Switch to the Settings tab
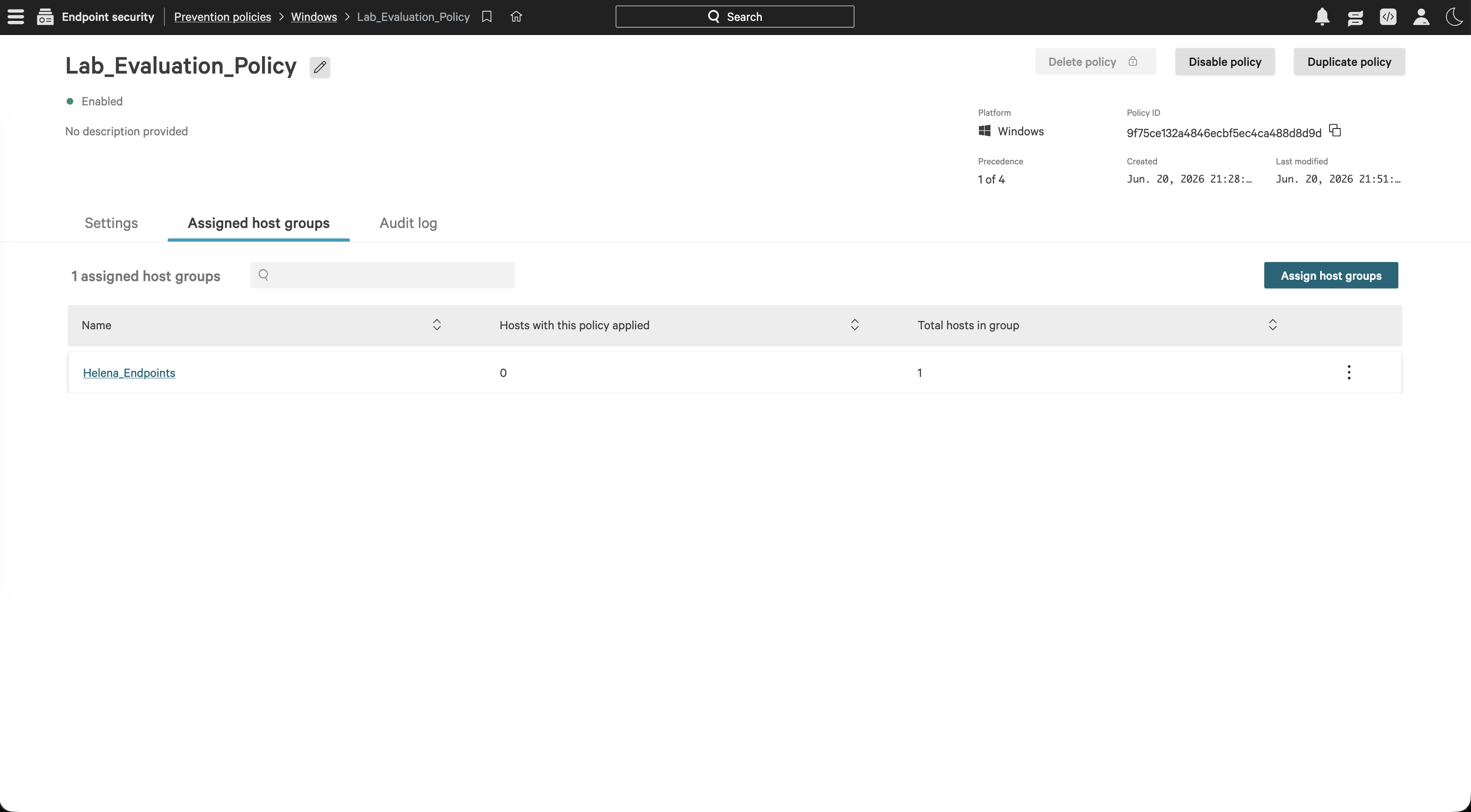1471x812 pixels. 111,223
